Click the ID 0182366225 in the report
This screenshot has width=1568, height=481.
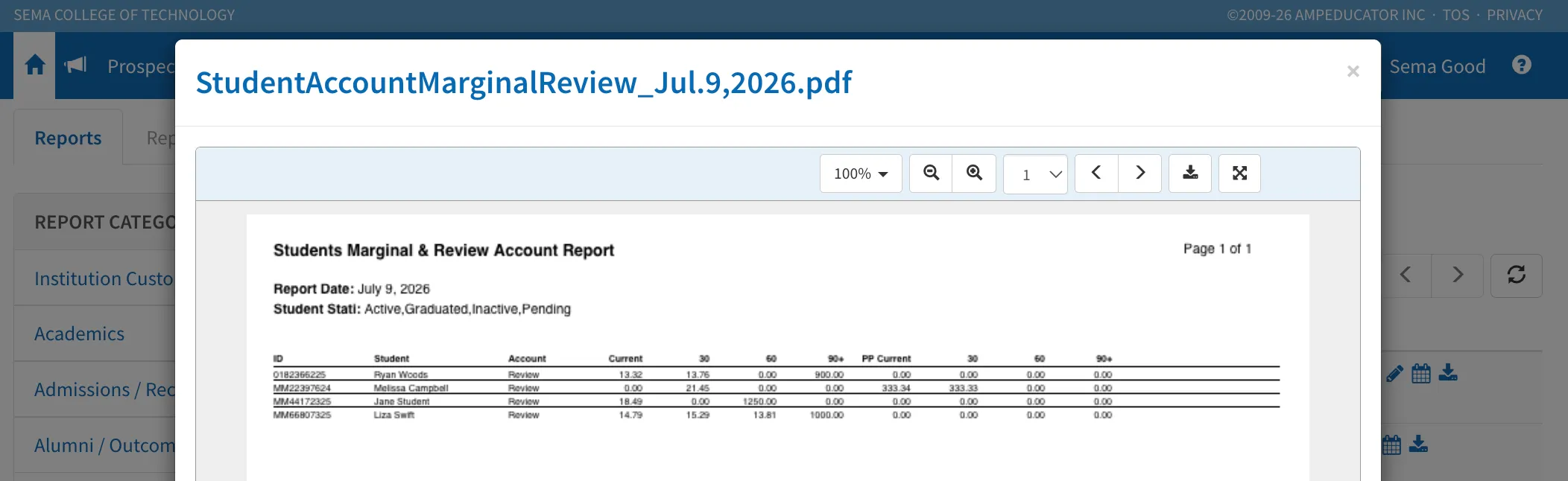click(x=300, y=375)
